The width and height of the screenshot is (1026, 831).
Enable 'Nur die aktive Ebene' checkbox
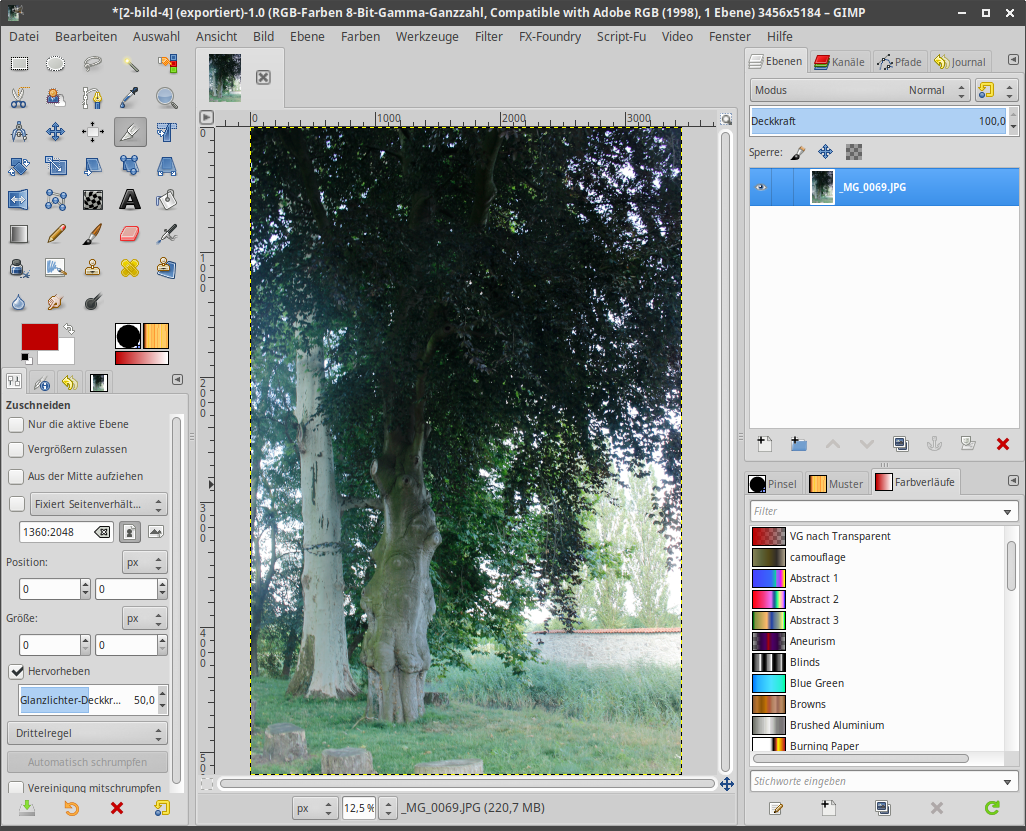pyautogui.click(x=17, y=424)
